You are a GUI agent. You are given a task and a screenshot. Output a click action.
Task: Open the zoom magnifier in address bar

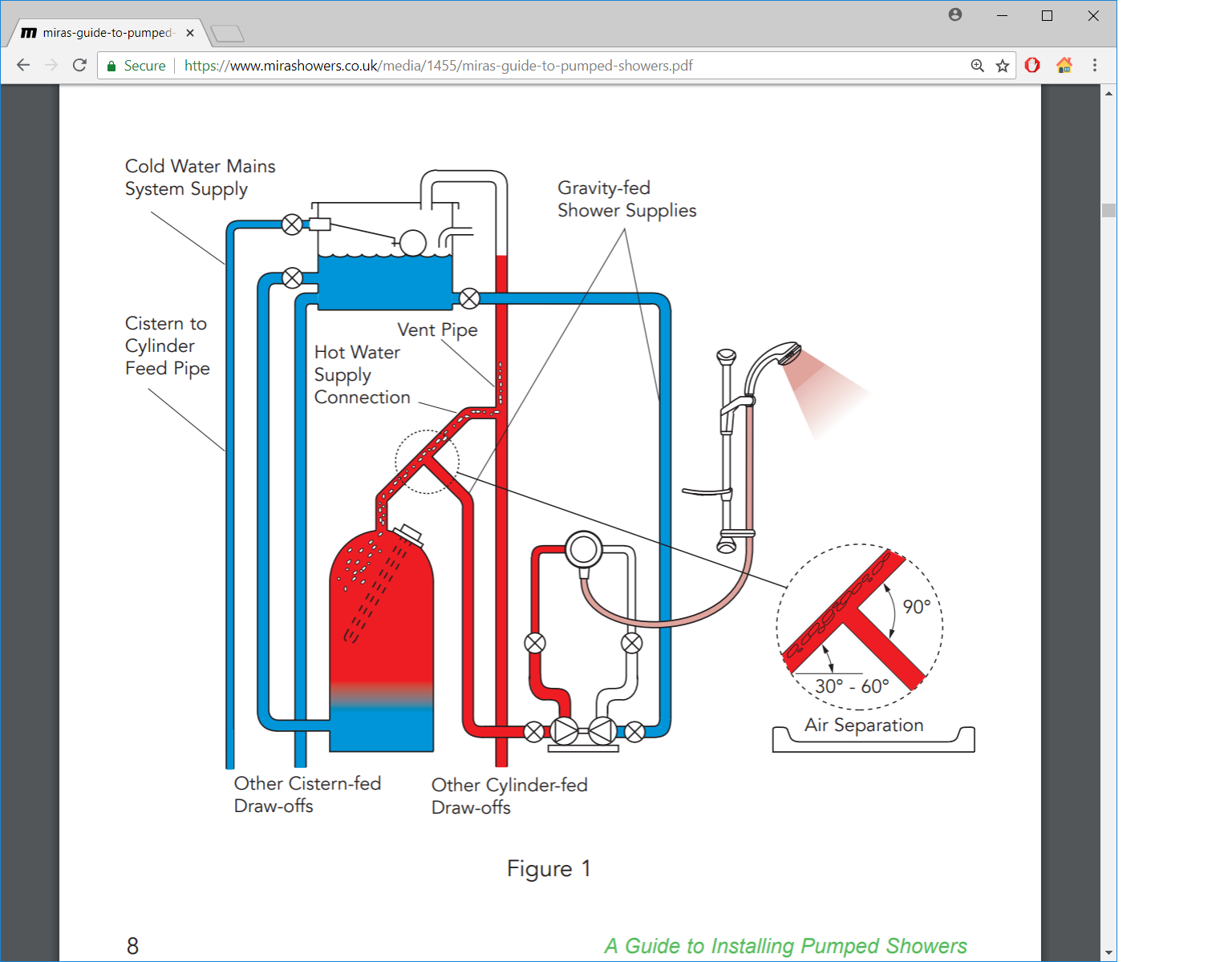(977, 66)
